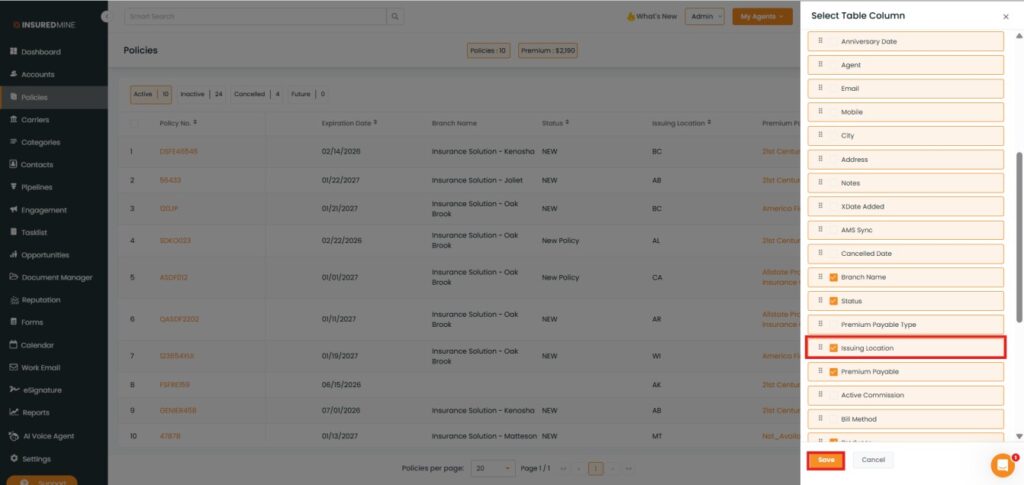Click the eSignature sidebar icon
Screen dimensions: 1024x485
13,390
